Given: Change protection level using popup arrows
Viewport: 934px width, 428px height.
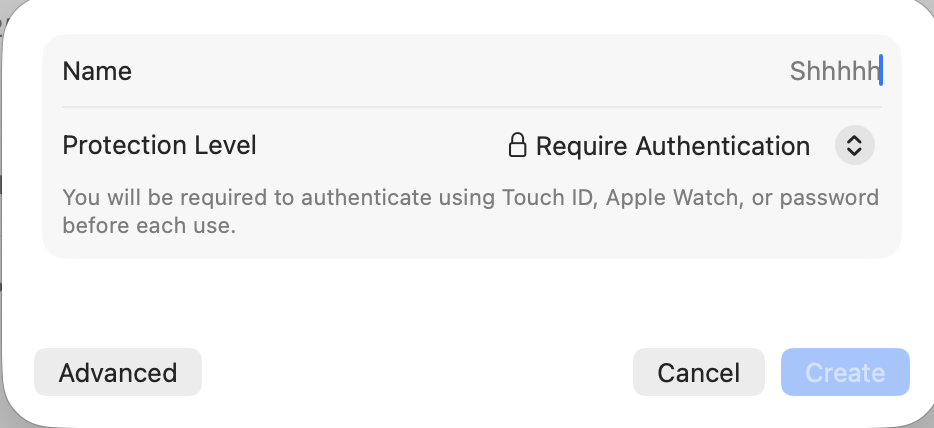Looking at the screenshot, I should pyautogui.click(x=854, y=145).
